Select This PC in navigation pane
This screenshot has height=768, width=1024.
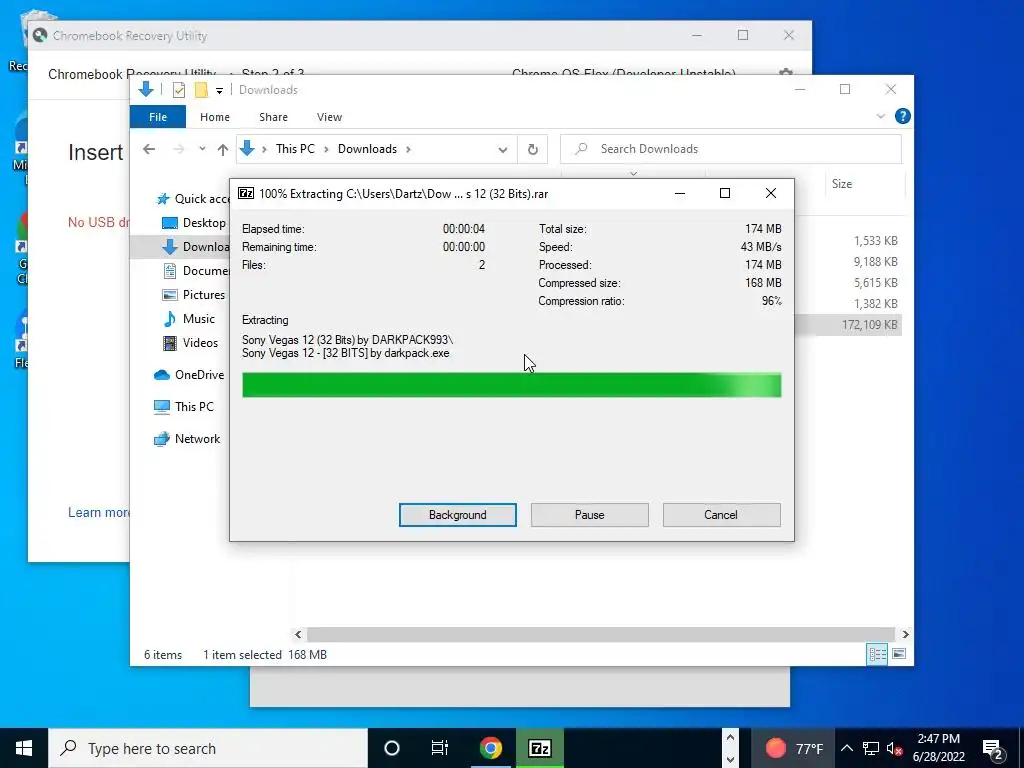[x=184, y=406]
